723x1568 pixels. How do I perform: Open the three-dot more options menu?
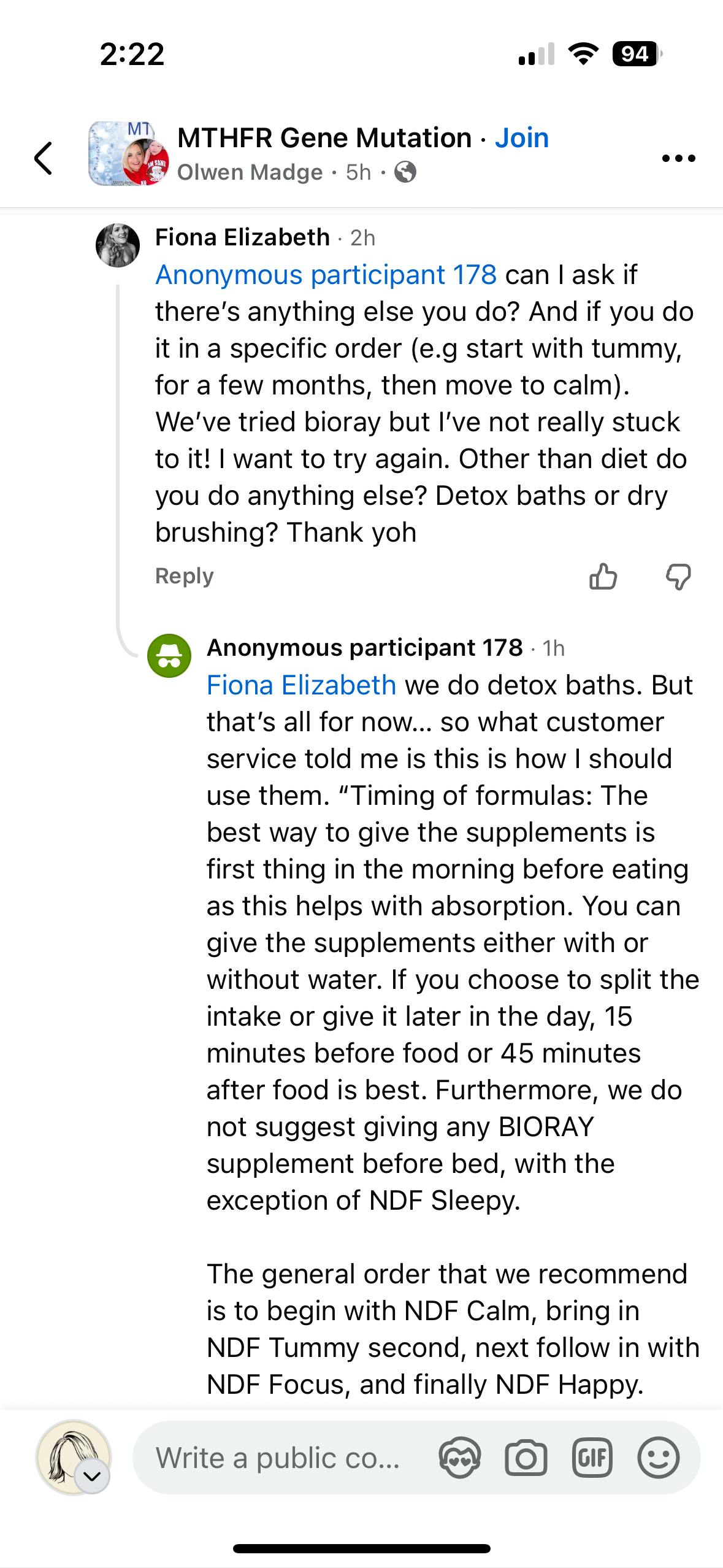click(679, 158)
